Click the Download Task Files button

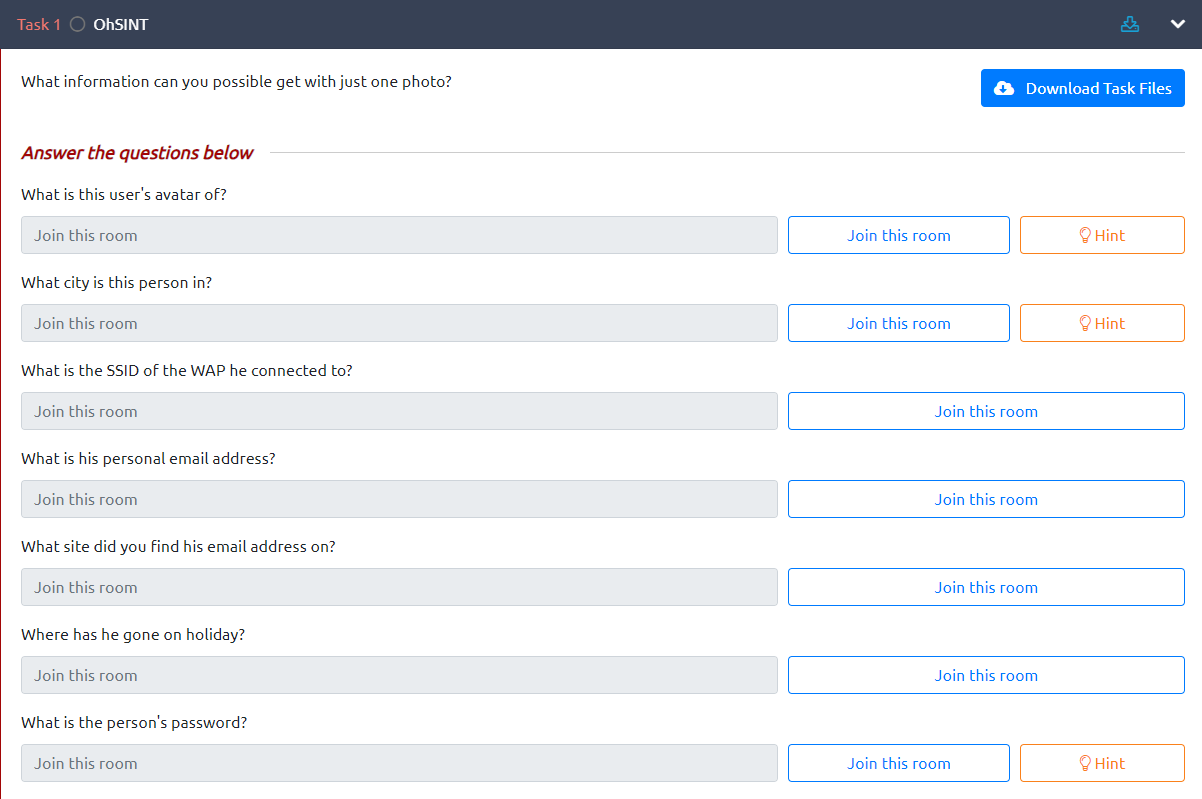coord(1082,88)
